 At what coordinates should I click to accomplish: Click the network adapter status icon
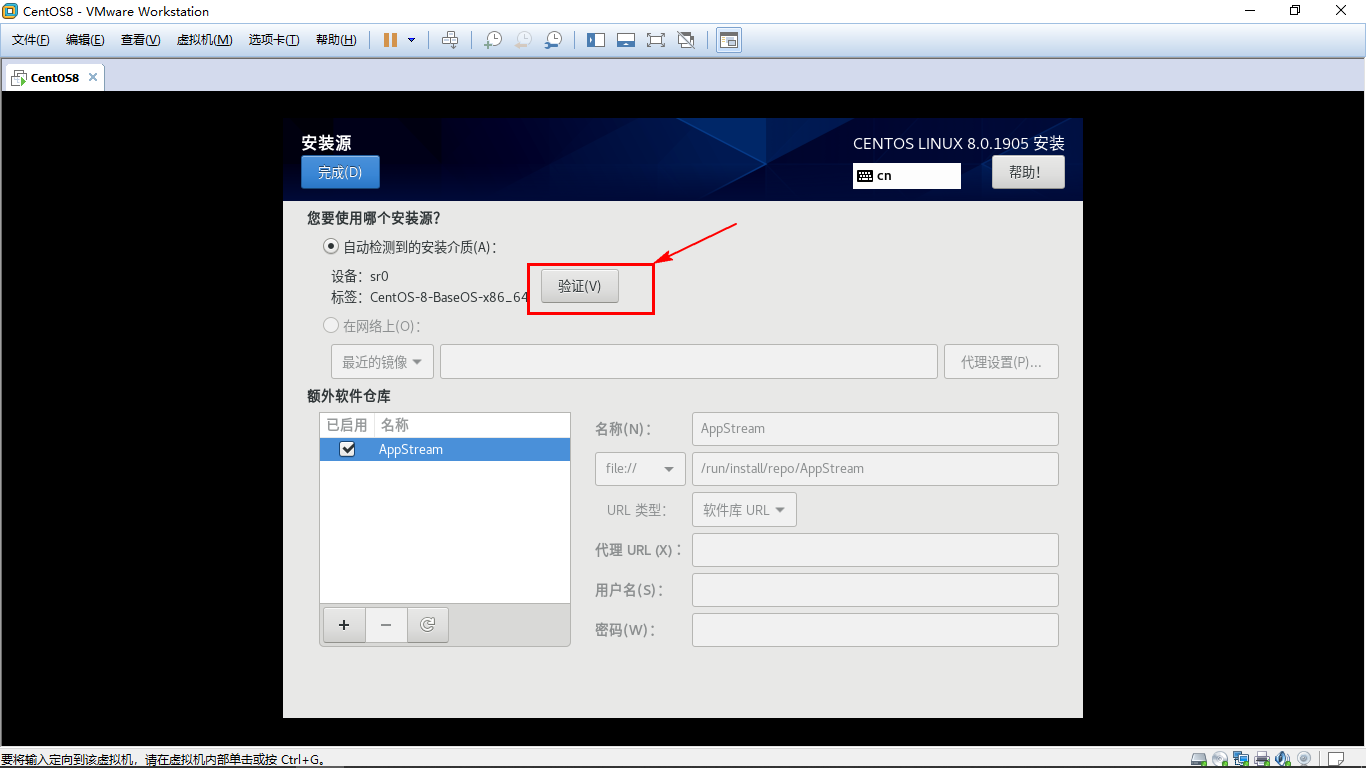(x=1241, y=759)
